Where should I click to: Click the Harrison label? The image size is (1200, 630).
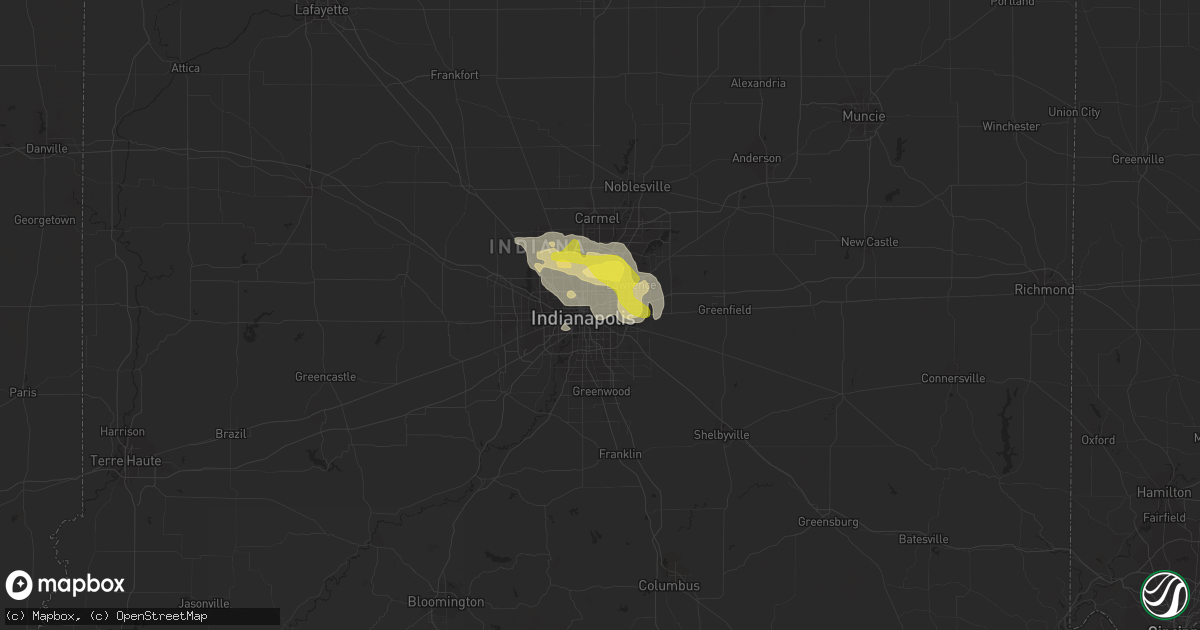coord(122,431)
